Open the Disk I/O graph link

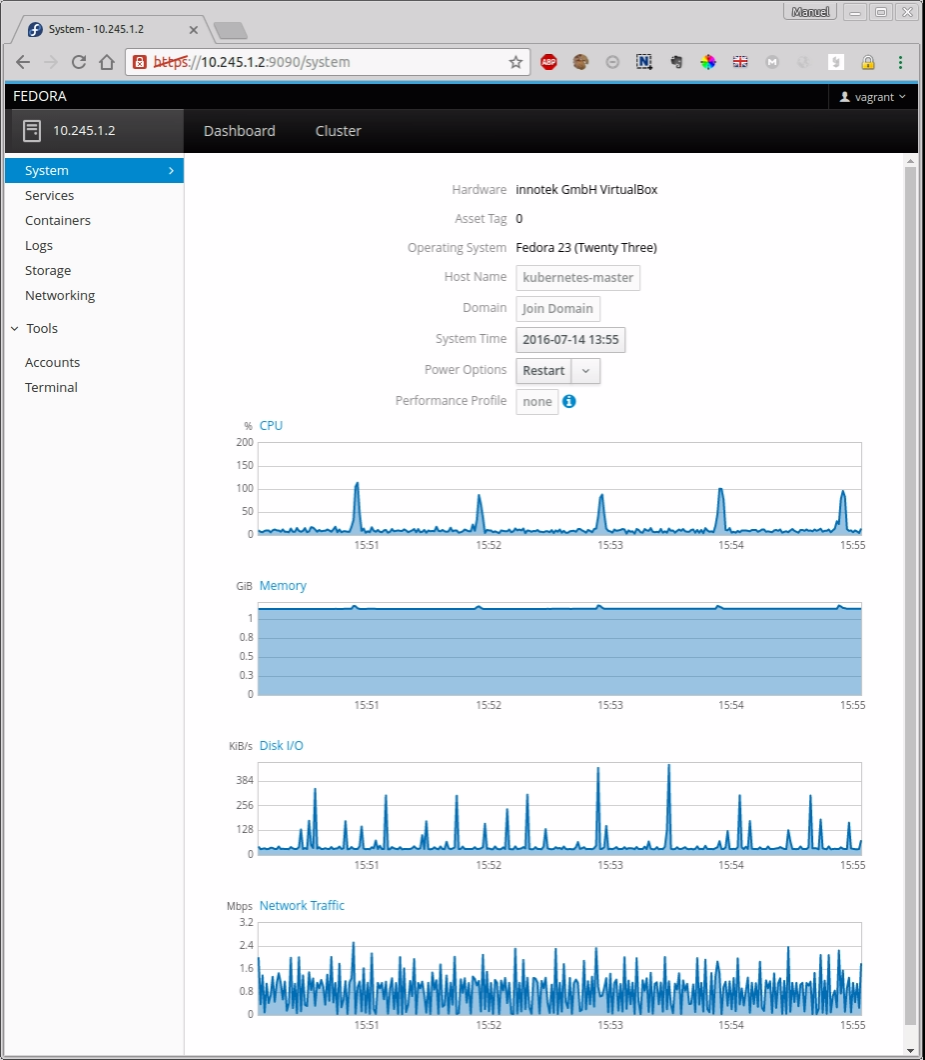pos(281,746)
